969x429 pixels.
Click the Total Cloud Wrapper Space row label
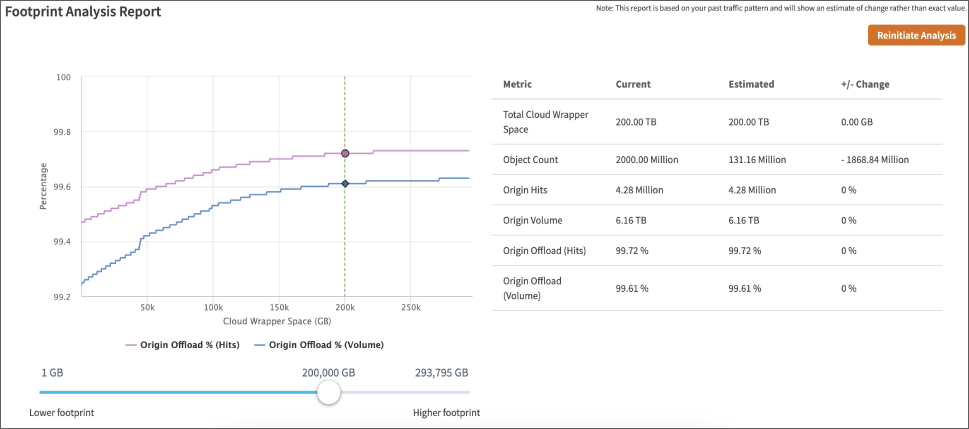click(545, 122)
